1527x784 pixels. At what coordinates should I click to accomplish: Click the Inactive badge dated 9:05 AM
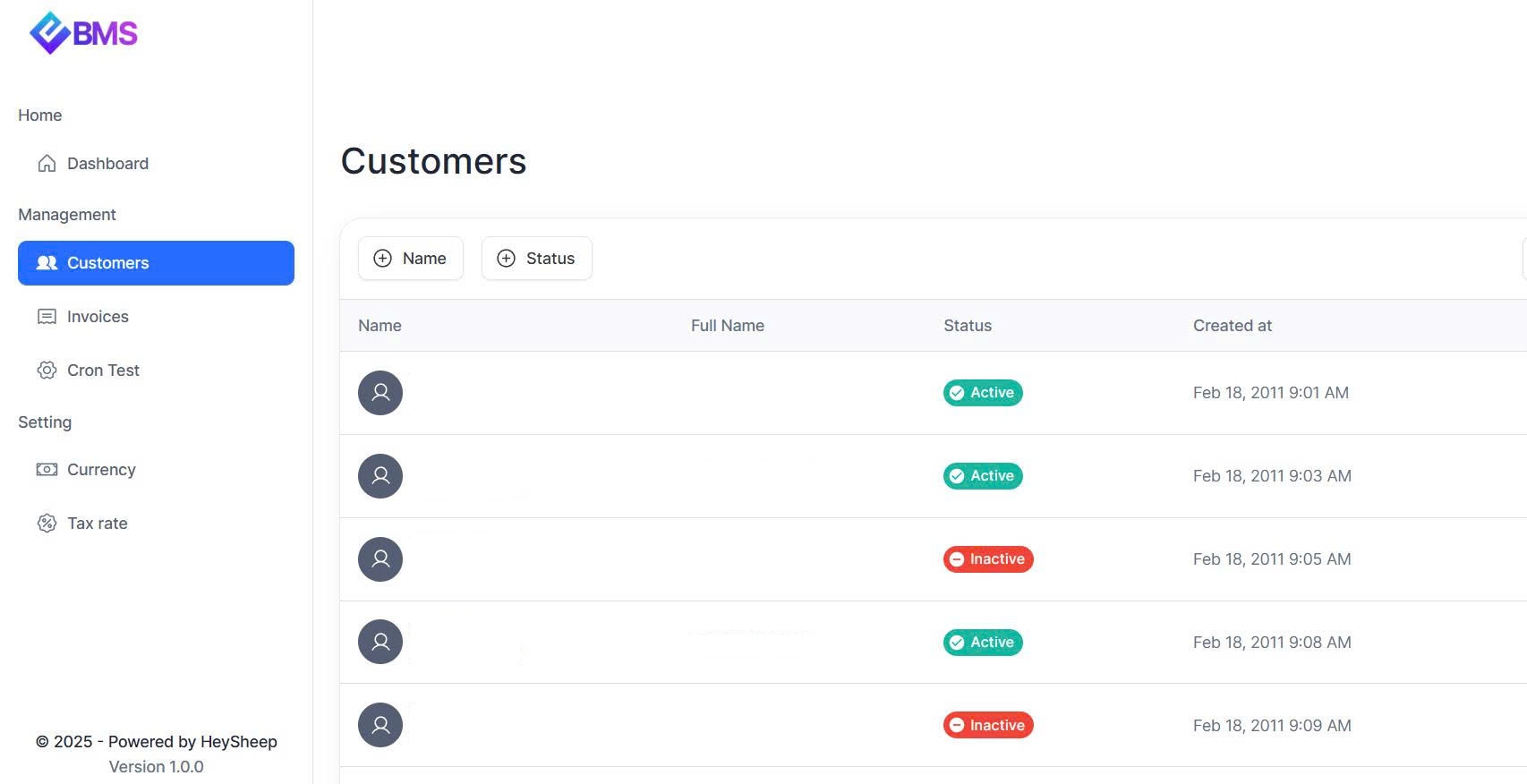click(x=987, y=559)
